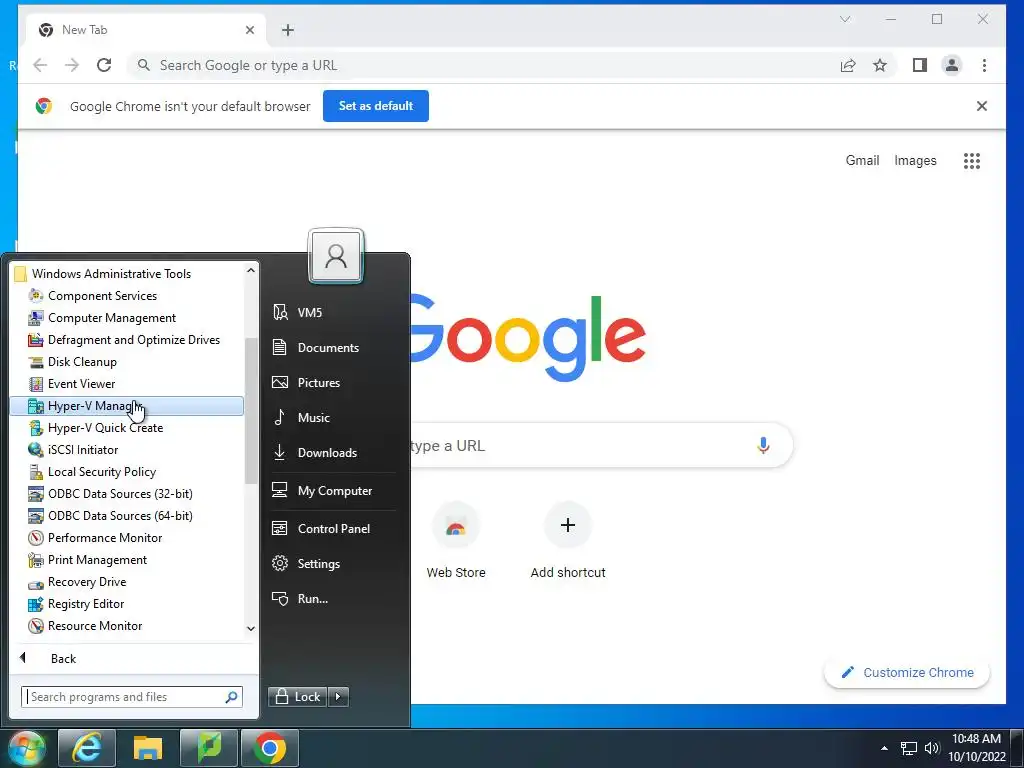Add shortcut to the new tab page
The height and width of the screenshot is (768, 1024).
click(568, 541)
